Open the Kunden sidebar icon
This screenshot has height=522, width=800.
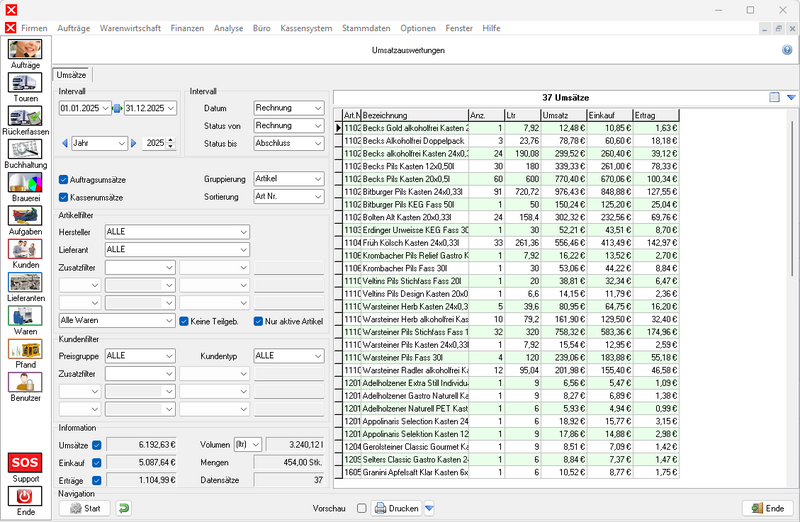(x=25, y=250)
